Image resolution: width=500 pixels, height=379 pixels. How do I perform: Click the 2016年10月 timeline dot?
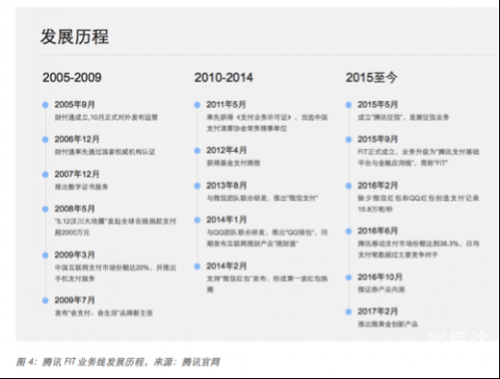349,277
